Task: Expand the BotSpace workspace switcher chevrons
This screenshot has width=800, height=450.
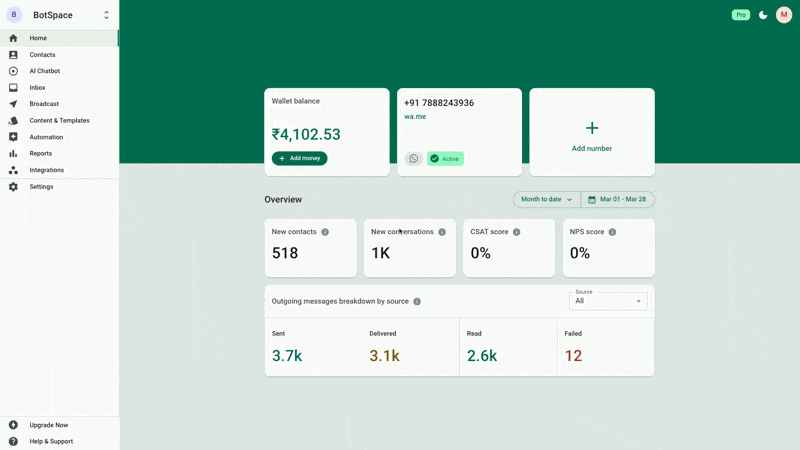Action: (106, 15)
